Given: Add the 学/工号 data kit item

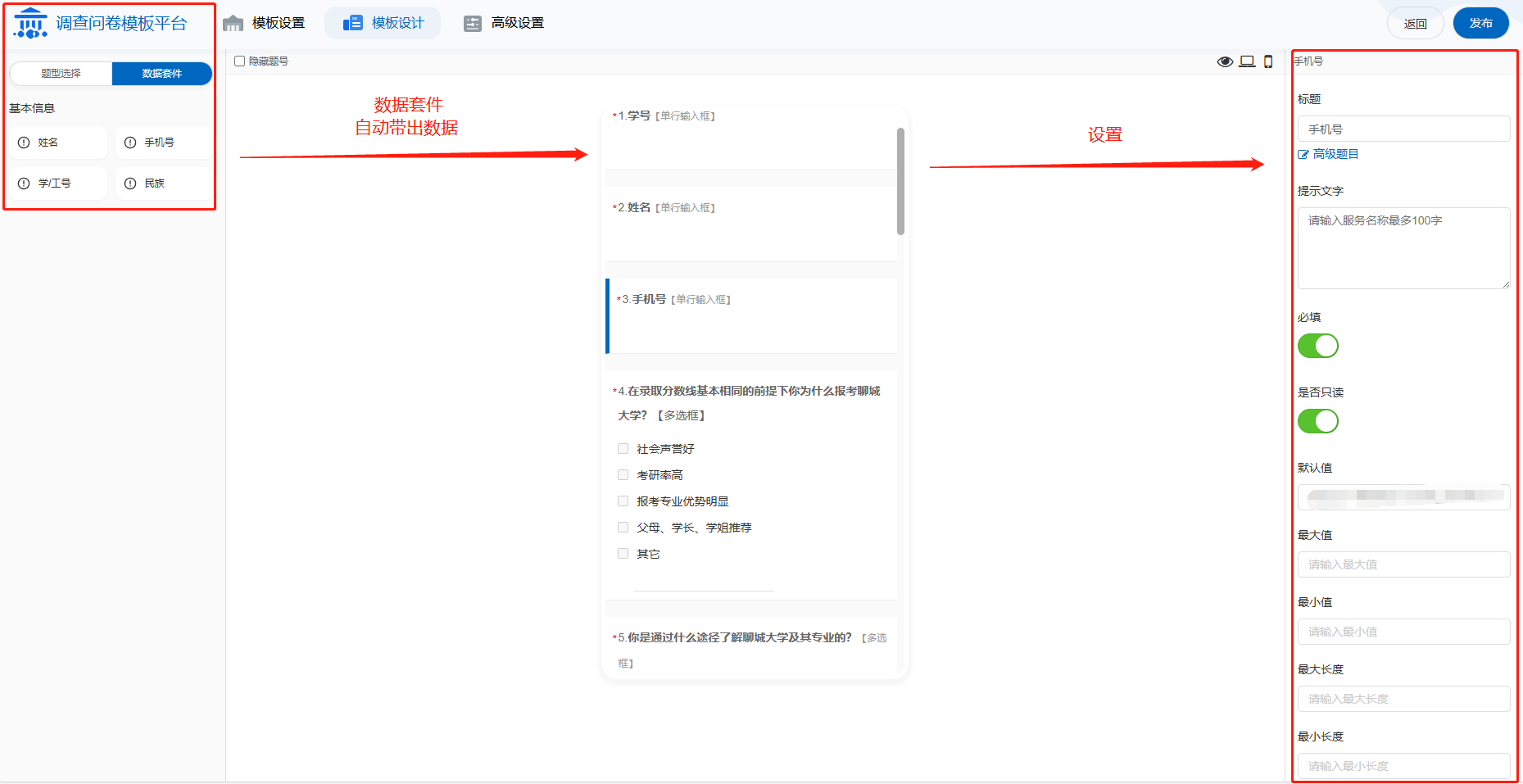Looking at the screenshot, I should point(58,184).
